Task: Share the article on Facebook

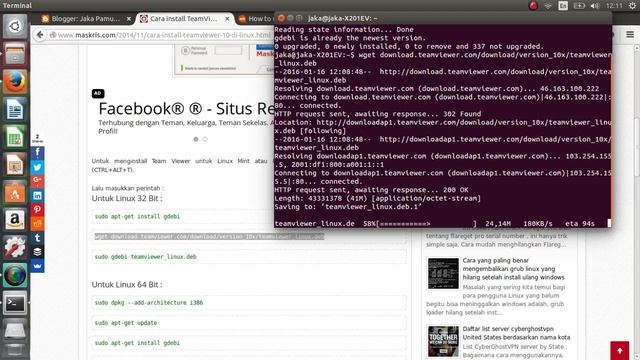Action: click(x=37, y=153)
